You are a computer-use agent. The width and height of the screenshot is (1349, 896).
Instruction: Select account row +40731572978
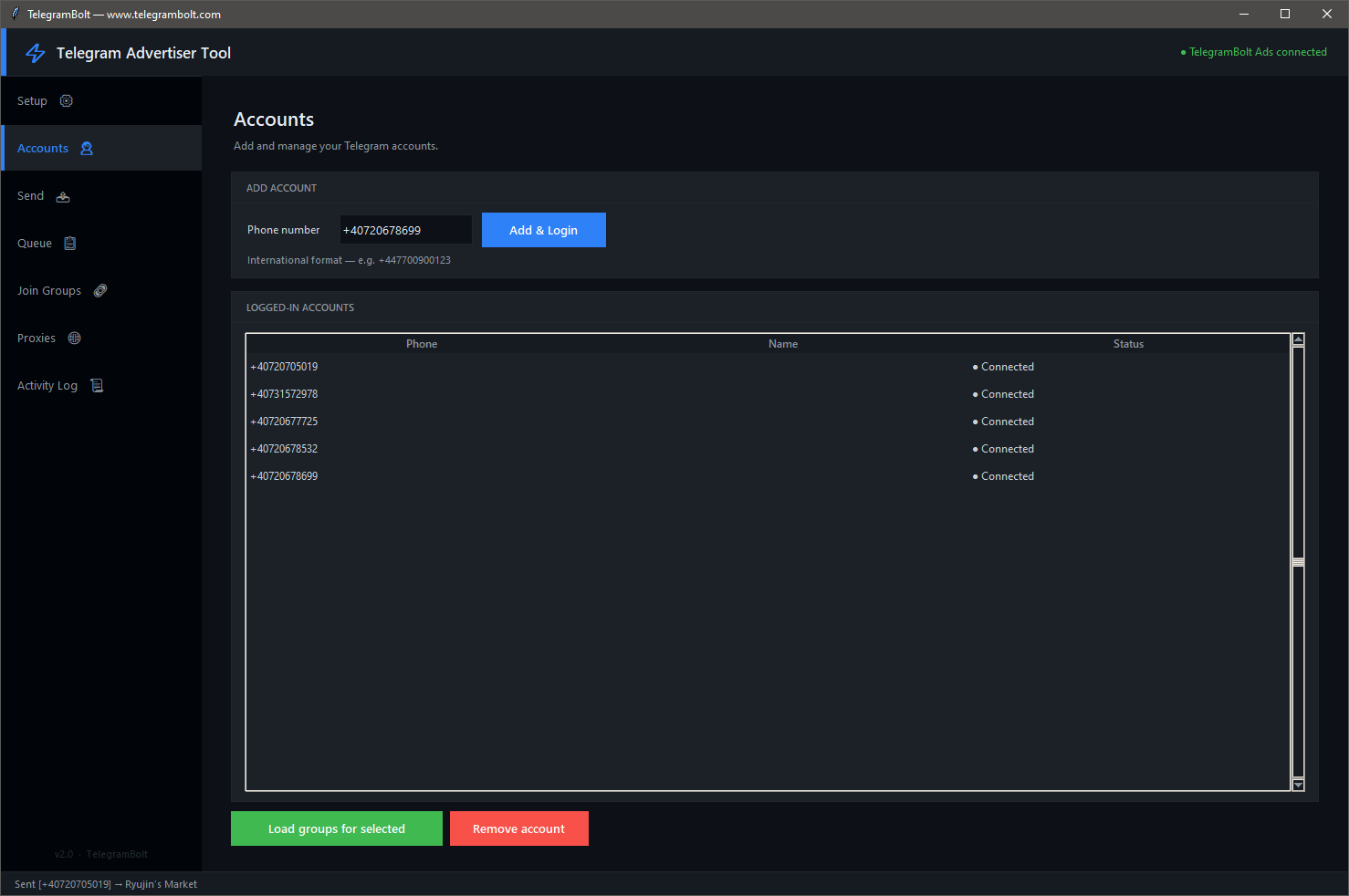point(768,394)
